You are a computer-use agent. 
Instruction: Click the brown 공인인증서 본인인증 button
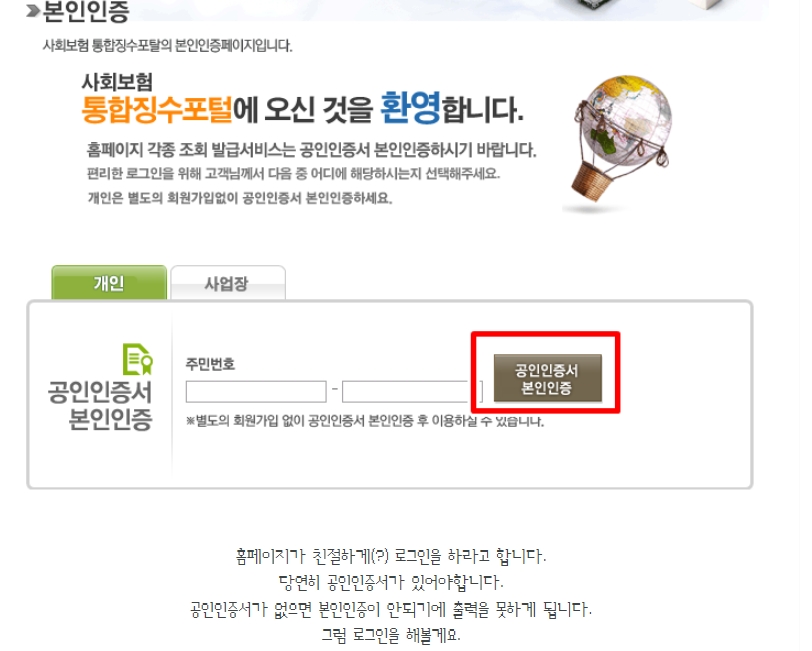[547, 378]
